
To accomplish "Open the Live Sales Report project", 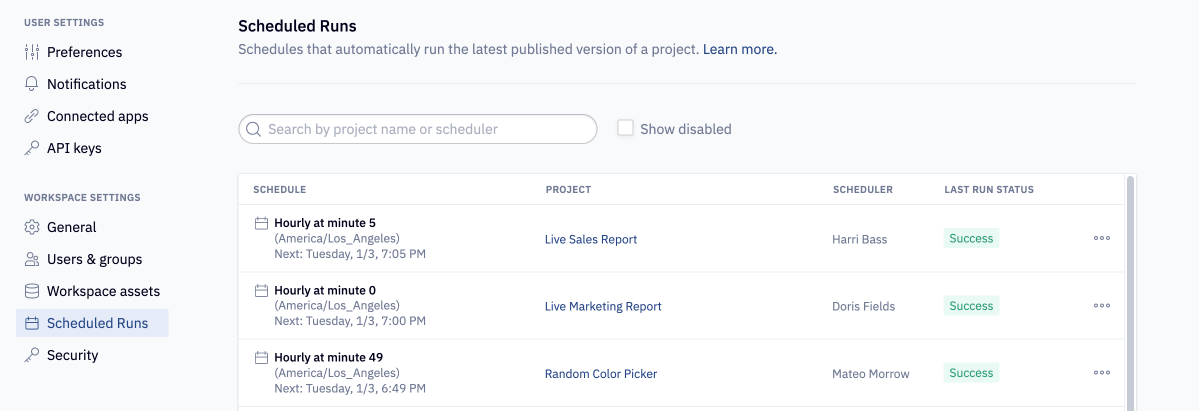I will (591, 239).
